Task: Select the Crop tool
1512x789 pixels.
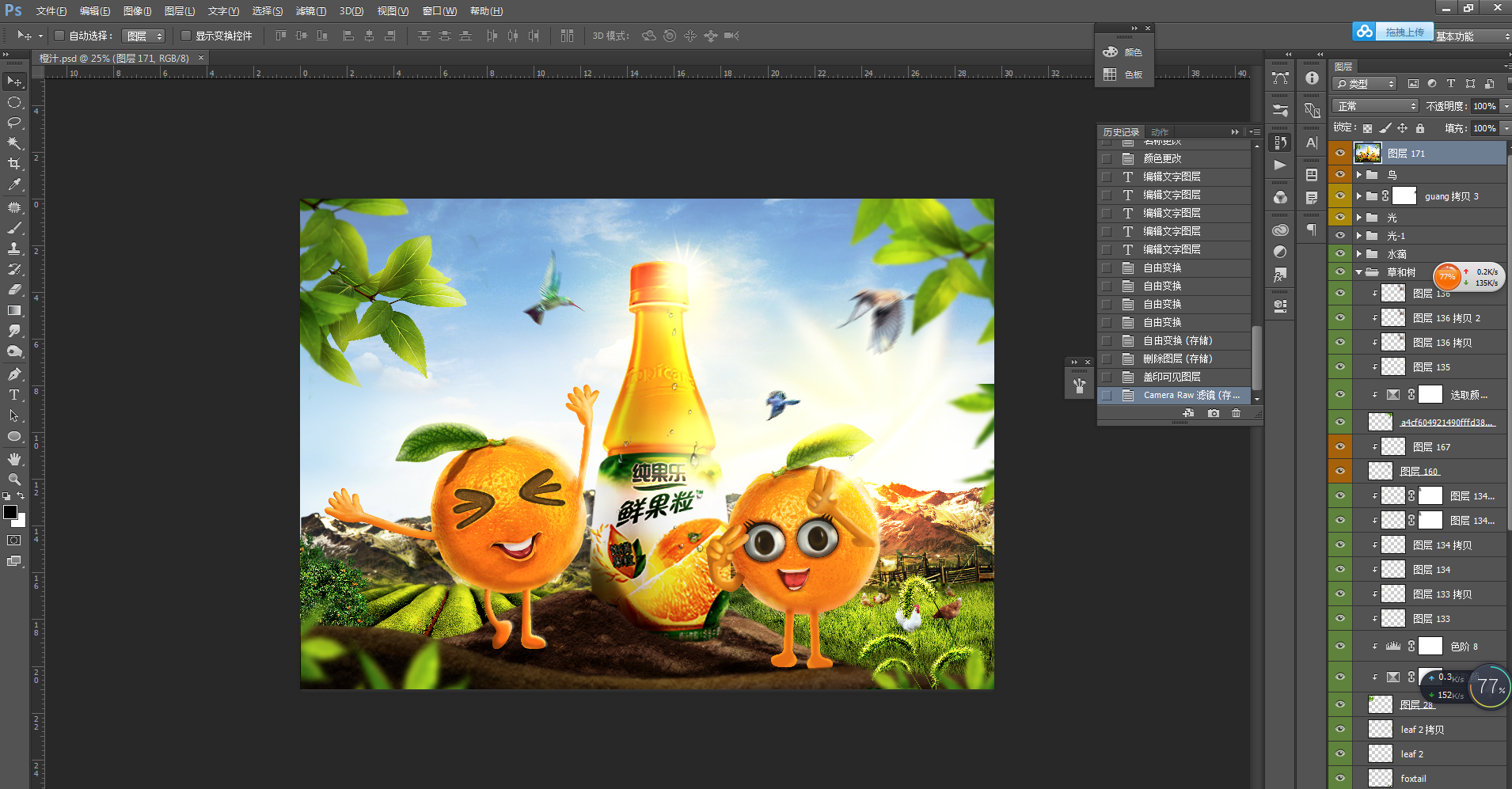Action: pos(14,164)
